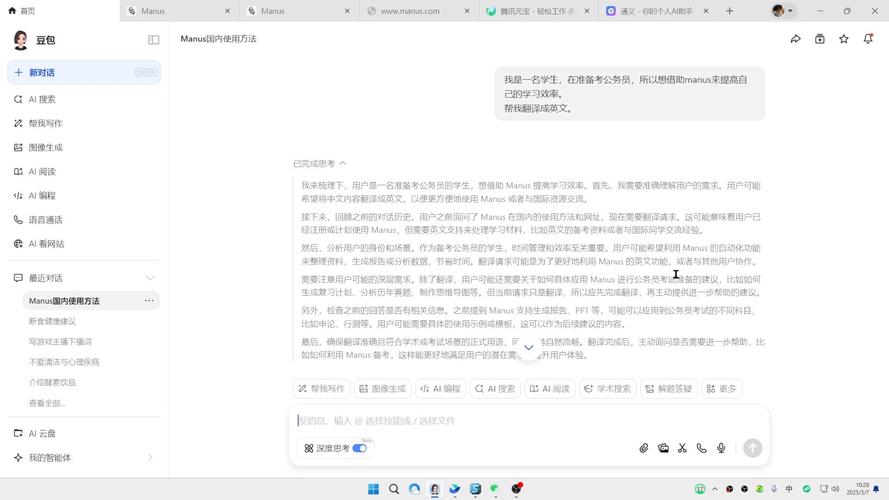Jump to bottom with the down-arrow button
Image resolution: width=889 pixels, height=500 pixels.
(528, 348)
